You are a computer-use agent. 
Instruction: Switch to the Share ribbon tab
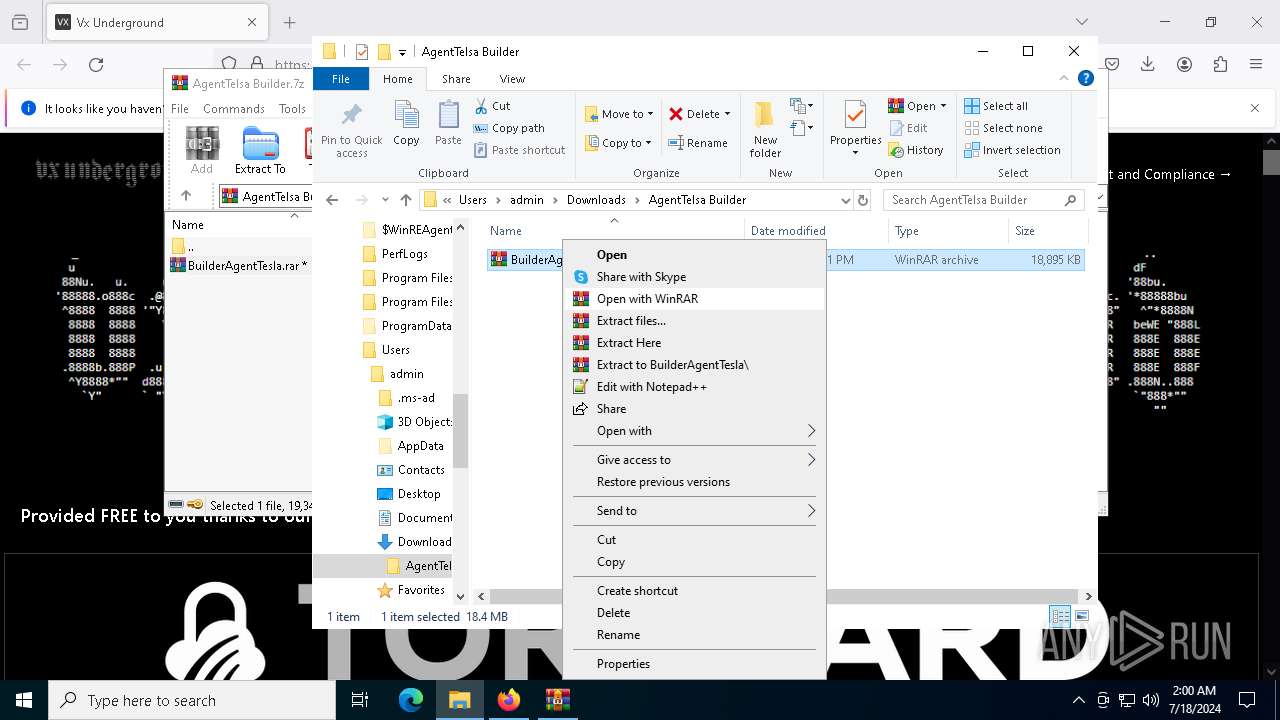click(456, 79)
